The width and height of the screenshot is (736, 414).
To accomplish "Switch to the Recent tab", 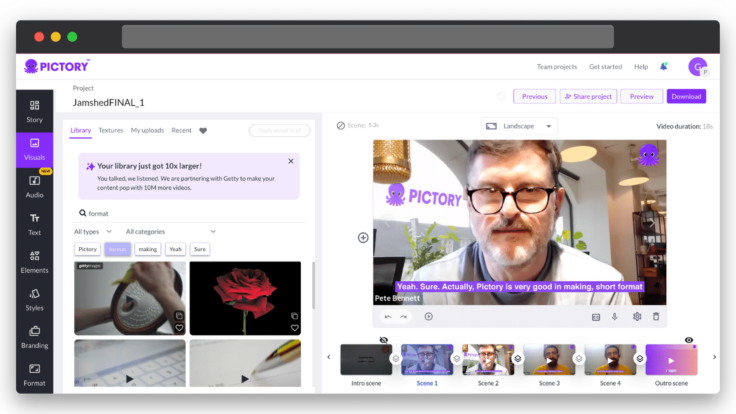I will [x=182, y=130].
